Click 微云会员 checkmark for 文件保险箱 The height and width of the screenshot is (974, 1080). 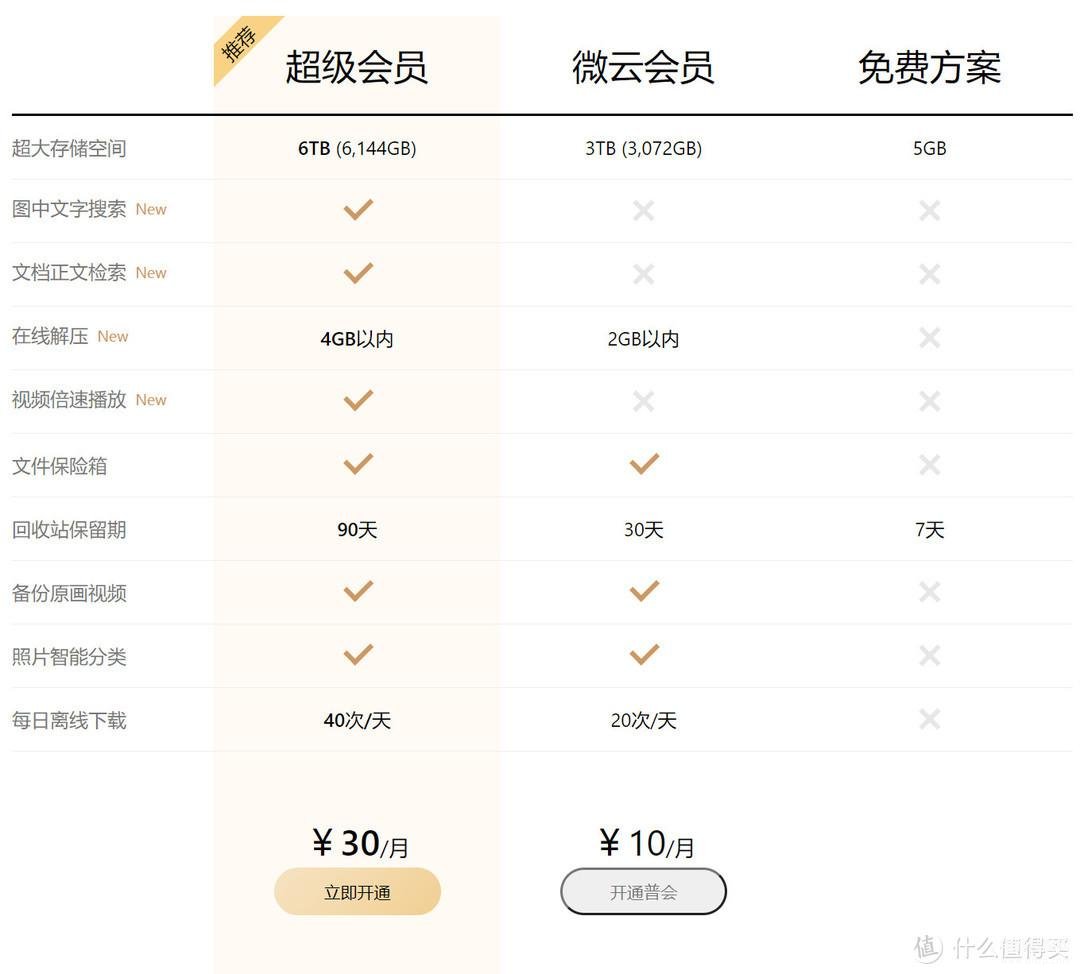[644, 464]
